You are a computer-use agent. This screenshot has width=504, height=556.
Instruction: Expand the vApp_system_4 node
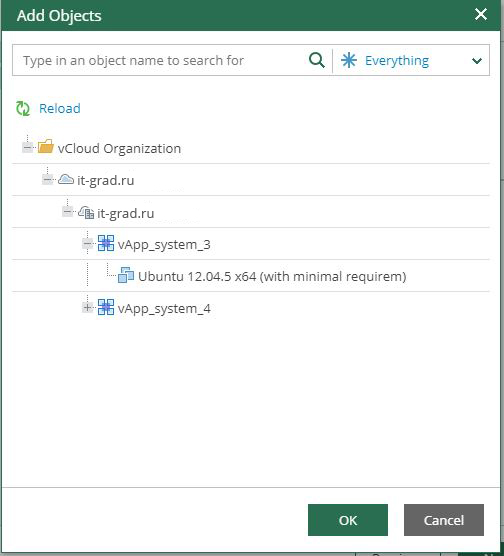tap(87, 307)
